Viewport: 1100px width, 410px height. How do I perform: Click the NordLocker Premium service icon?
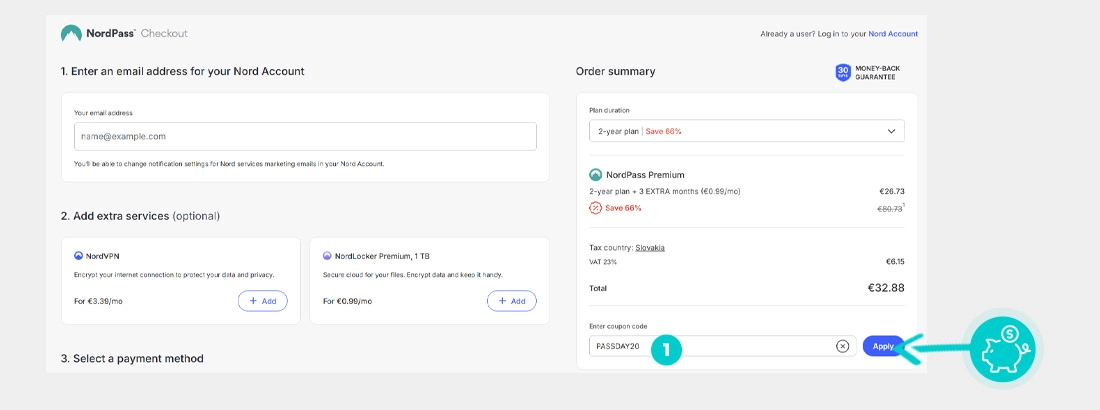coord(327,256)
